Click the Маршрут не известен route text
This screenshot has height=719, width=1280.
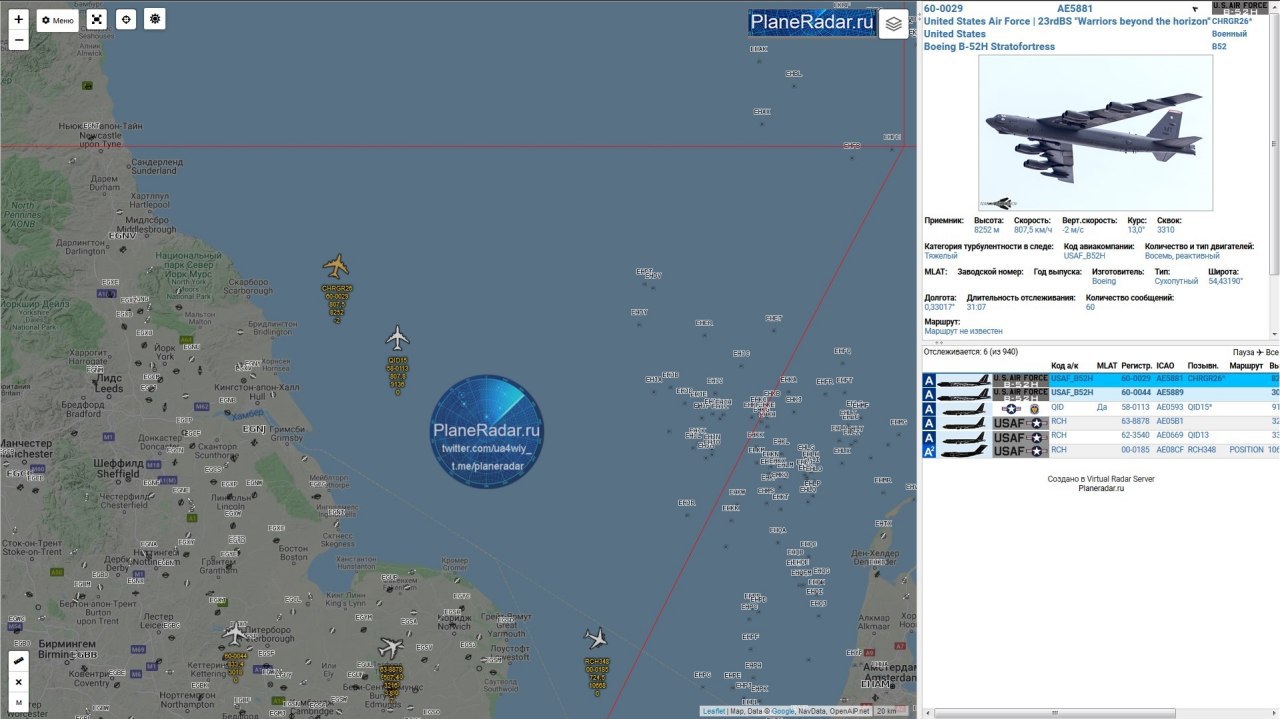[963, 331]
